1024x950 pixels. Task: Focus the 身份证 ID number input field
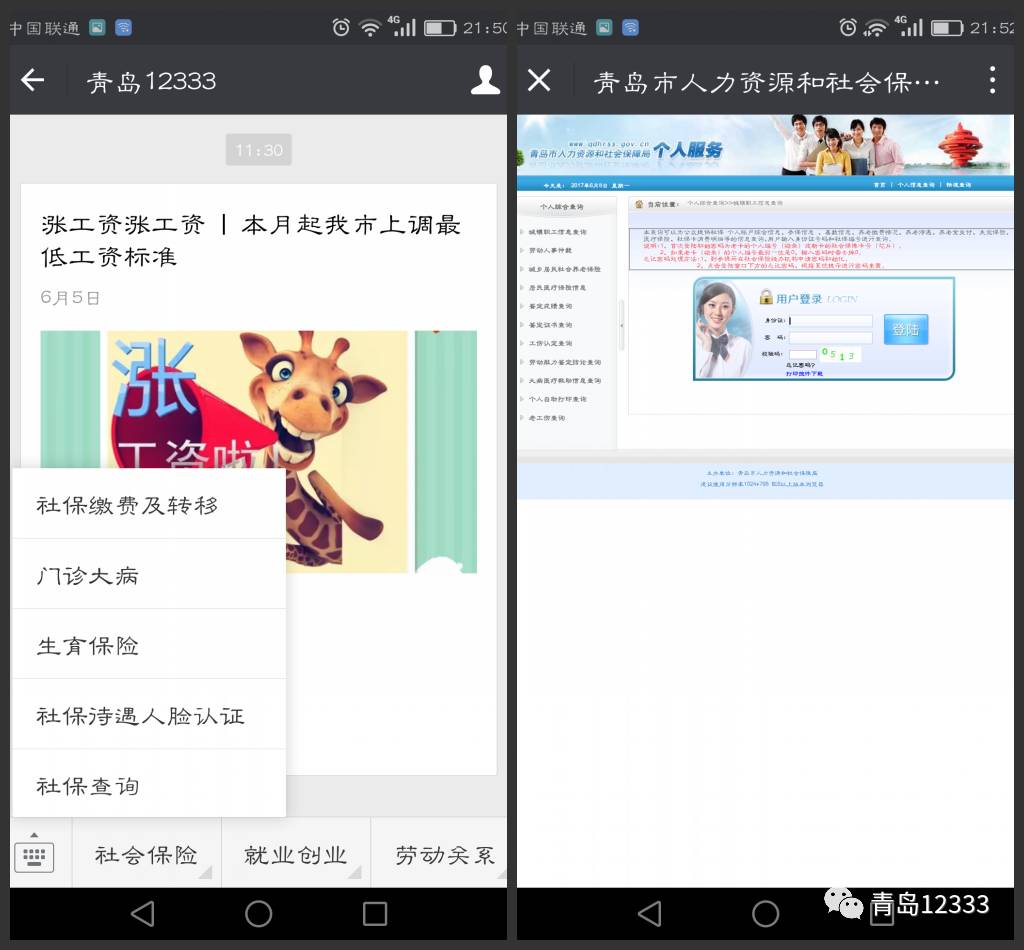click(830, 321)
